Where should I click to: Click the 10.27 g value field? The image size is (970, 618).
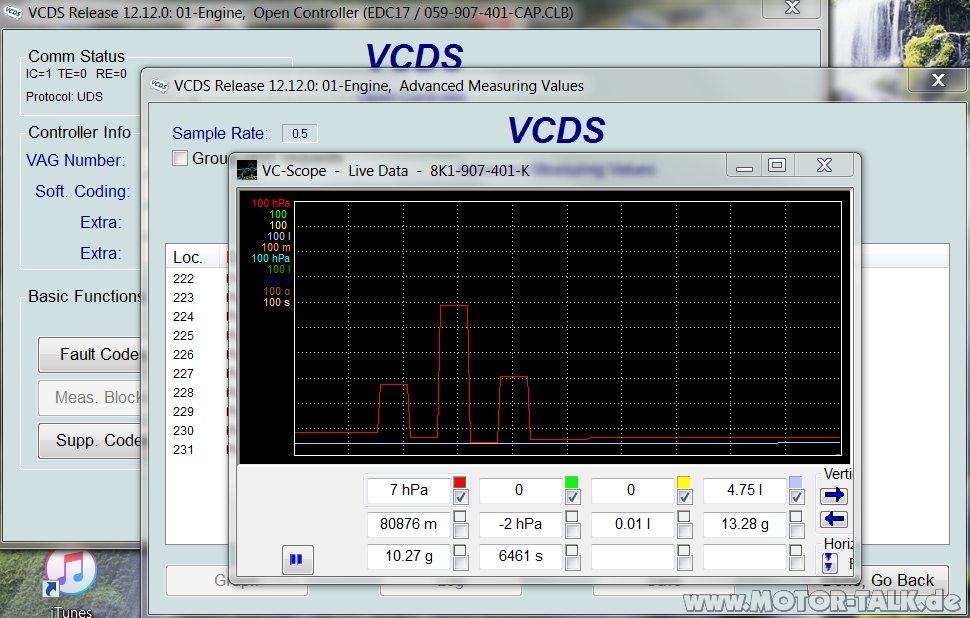pyautogui.click(x=408, y=556)
